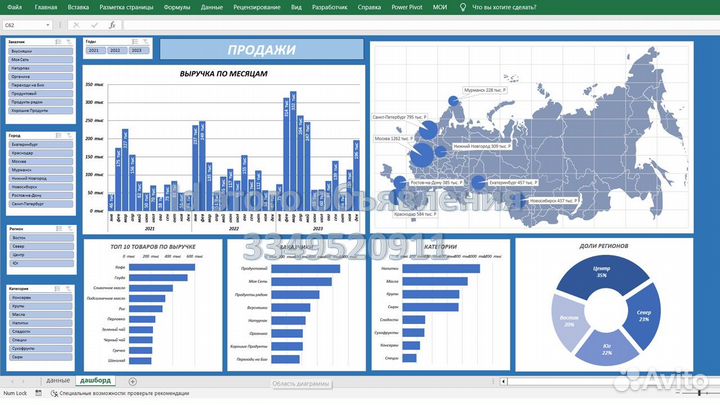
Task: Open the МОИ ribbon tab
Action: coord(440,7)
